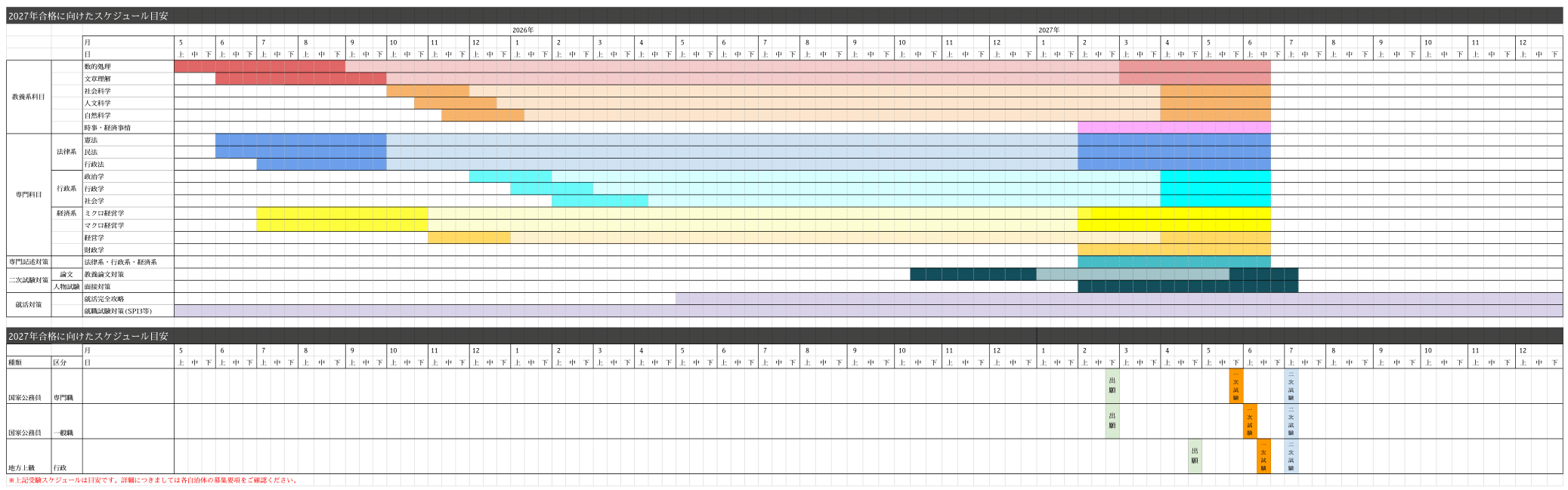Click the pink 時事・経済事情 schedule bar

pos(1174,128)
